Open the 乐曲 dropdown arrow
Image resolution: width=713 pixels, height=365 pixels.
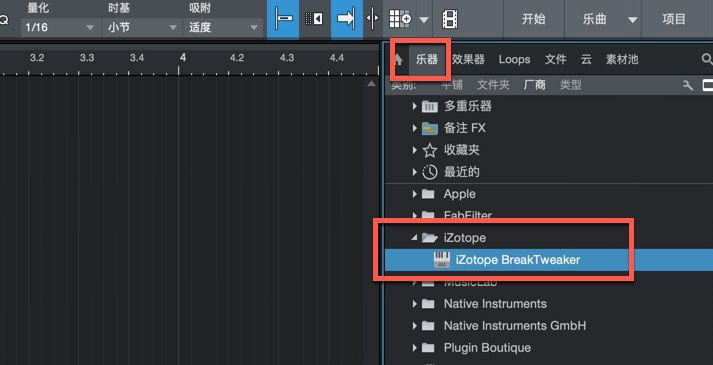[633, 20]
